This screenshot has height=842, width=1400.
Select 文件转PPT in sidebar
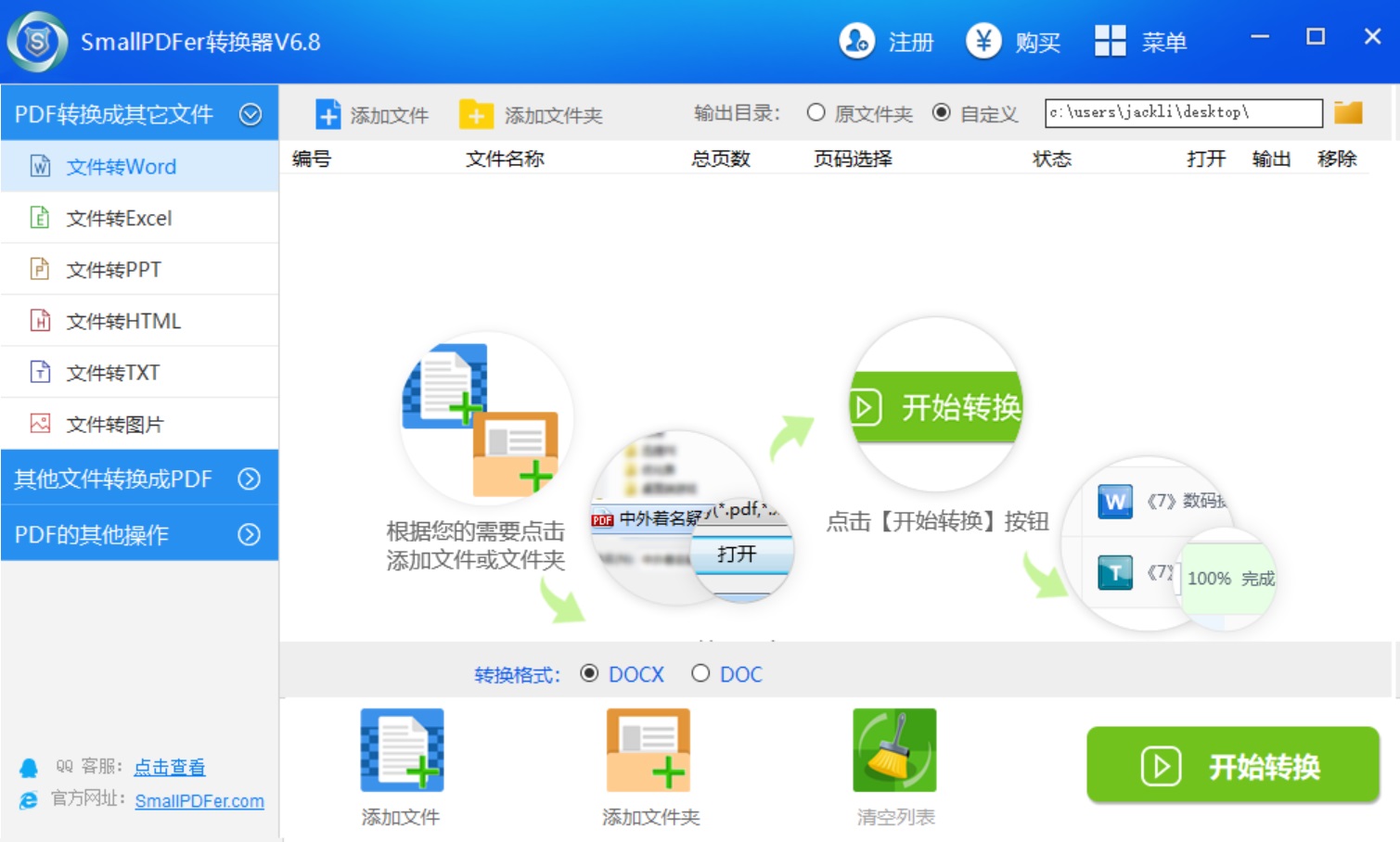pyautogui.click(x=139, y=269)
